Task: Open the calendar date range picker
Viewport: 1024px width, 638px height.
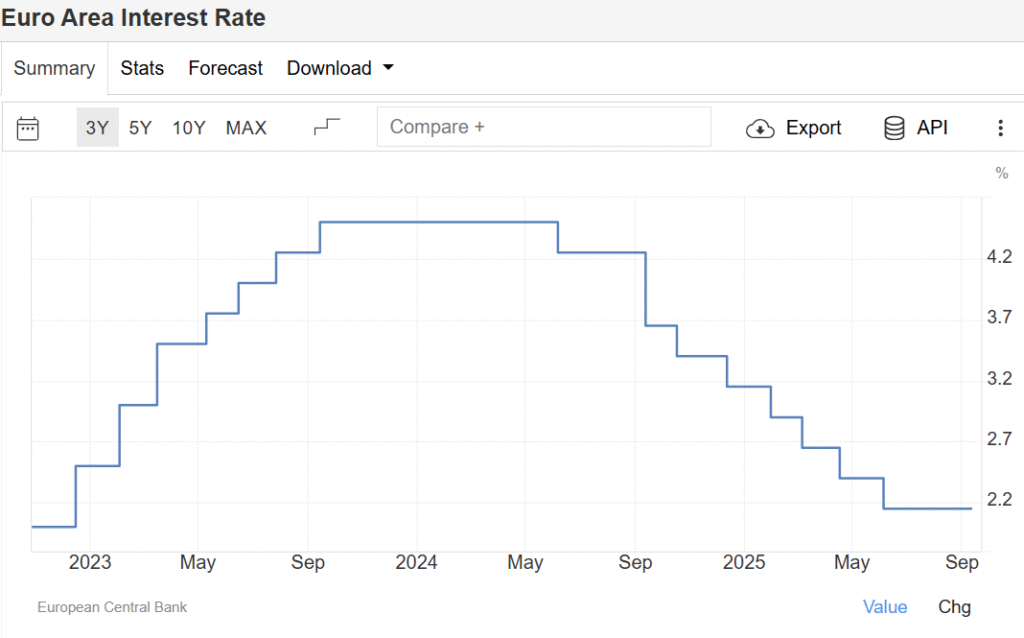Action: [28, 128]
